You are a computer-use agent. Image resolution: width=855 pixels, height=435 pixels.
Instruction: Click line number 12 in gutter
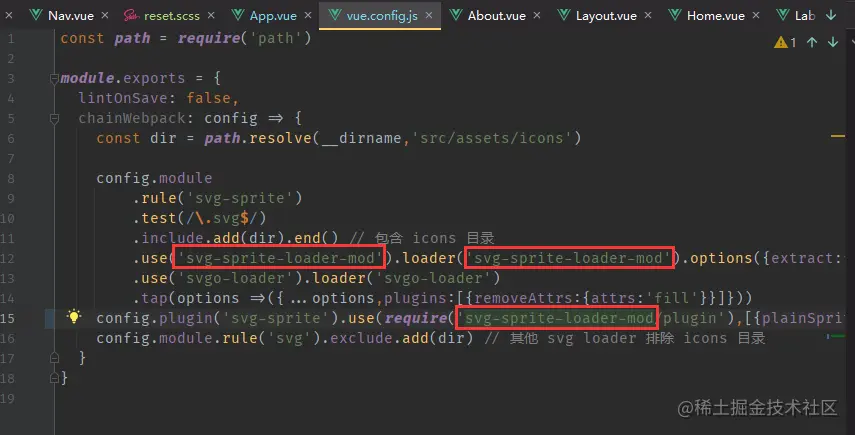pos(8,258)
